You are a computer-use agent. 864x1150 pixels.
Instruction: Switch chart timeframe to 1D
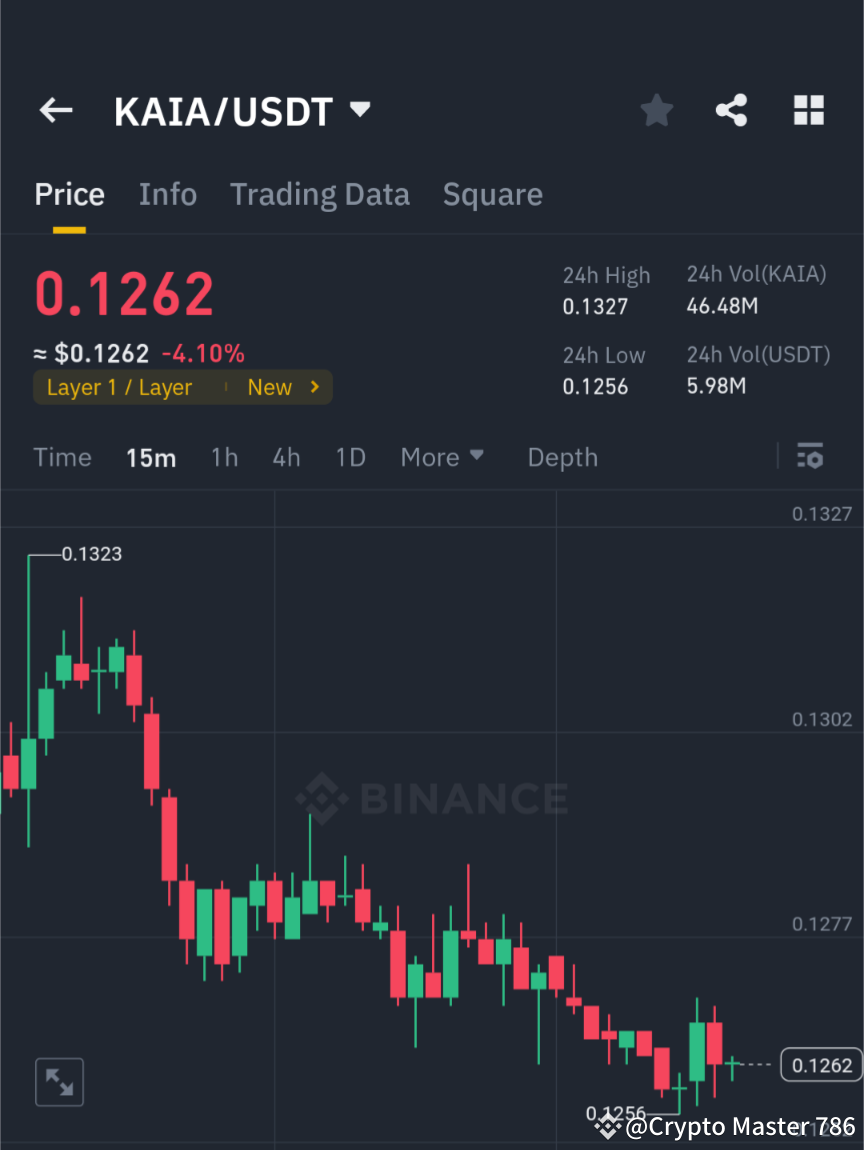coord(350,456)
